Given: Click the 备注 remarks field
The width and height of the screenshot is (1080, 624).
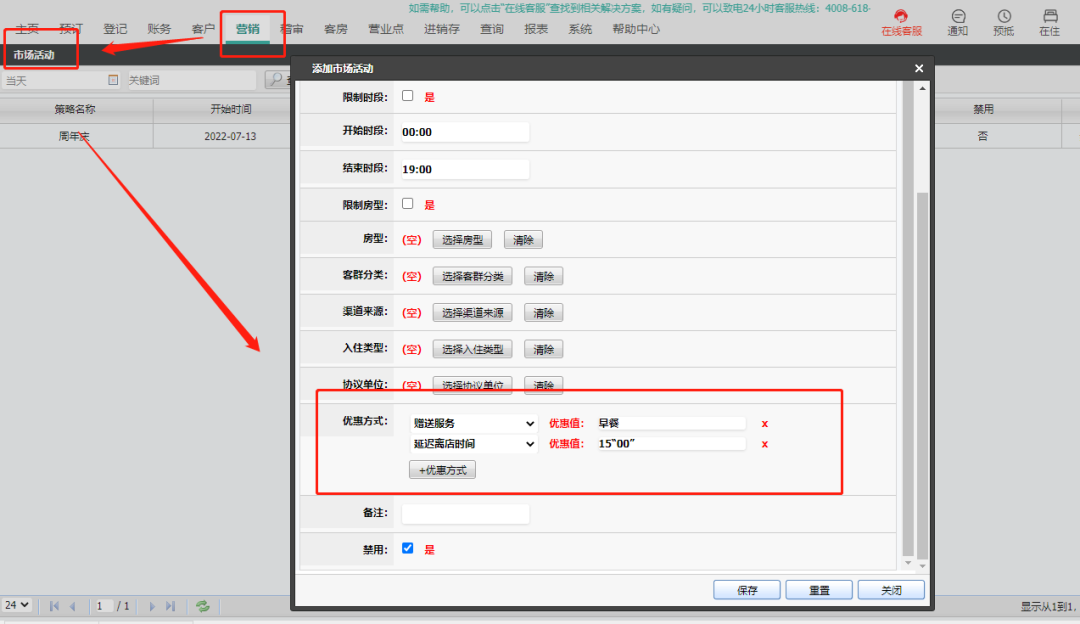Looking at the screenshot, I should click(465, 513).
